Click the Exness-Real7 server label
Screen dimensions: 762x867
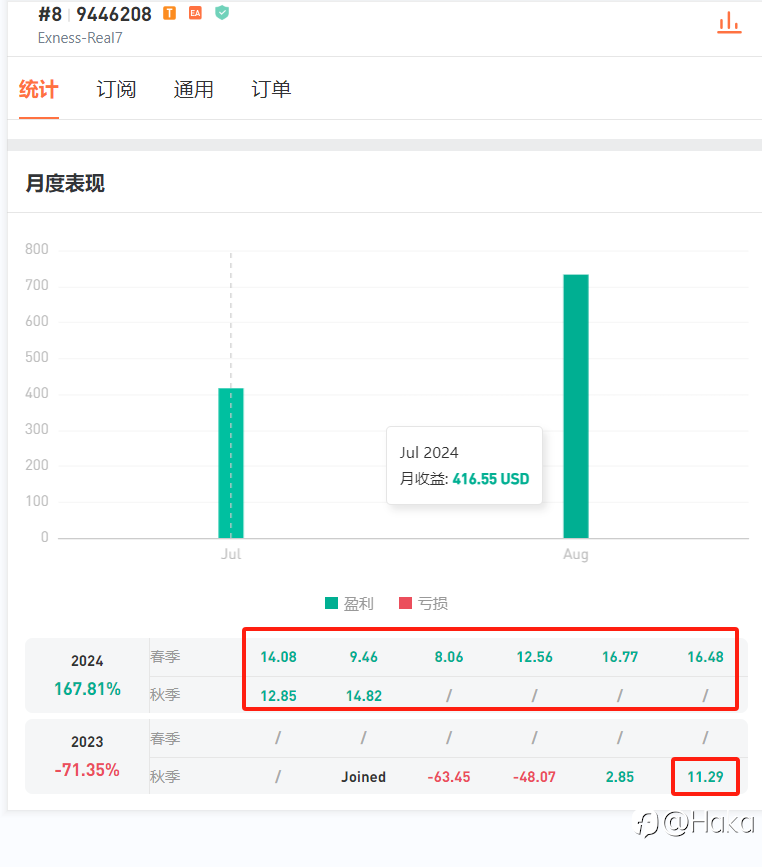tap(80, 38)
